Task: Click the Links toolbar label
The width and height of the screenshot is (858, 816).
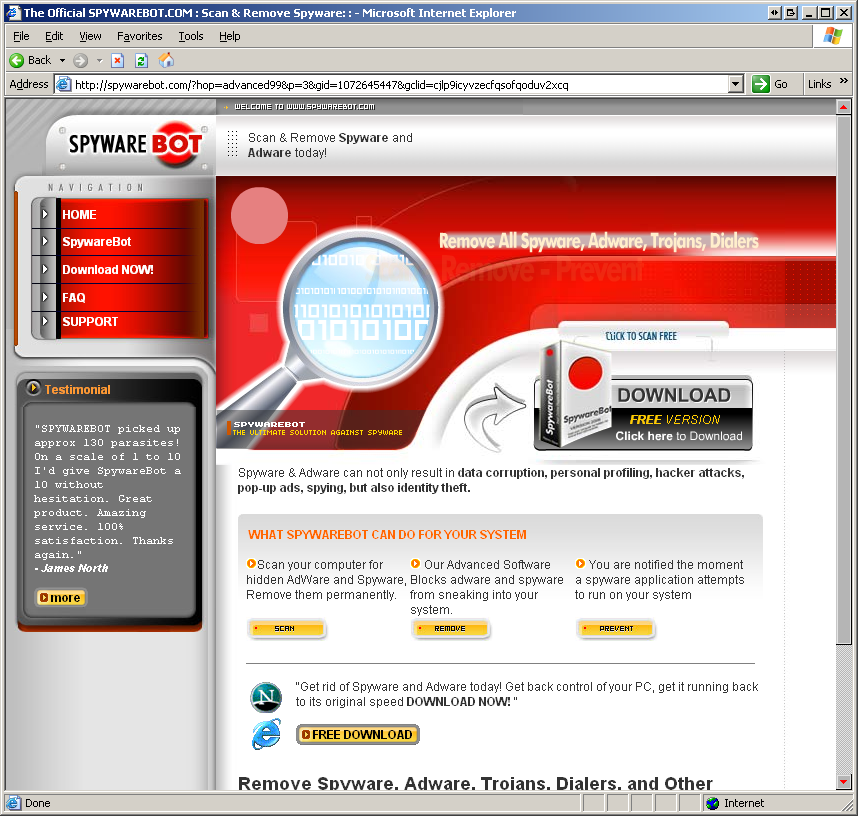Action: coord(819,84)
